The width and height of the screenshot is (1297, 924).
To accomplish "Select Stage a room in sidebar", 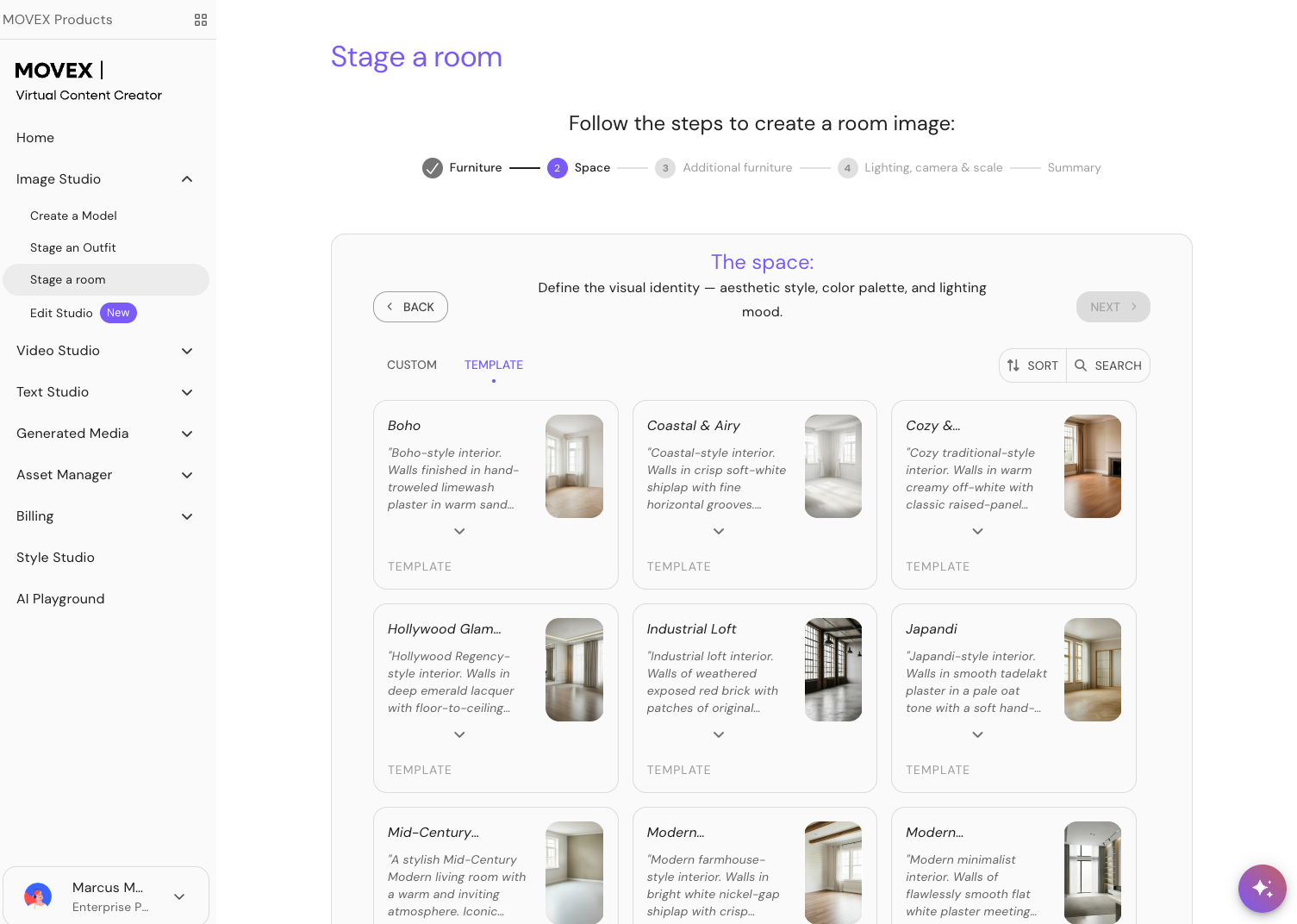I will point(106,279).
